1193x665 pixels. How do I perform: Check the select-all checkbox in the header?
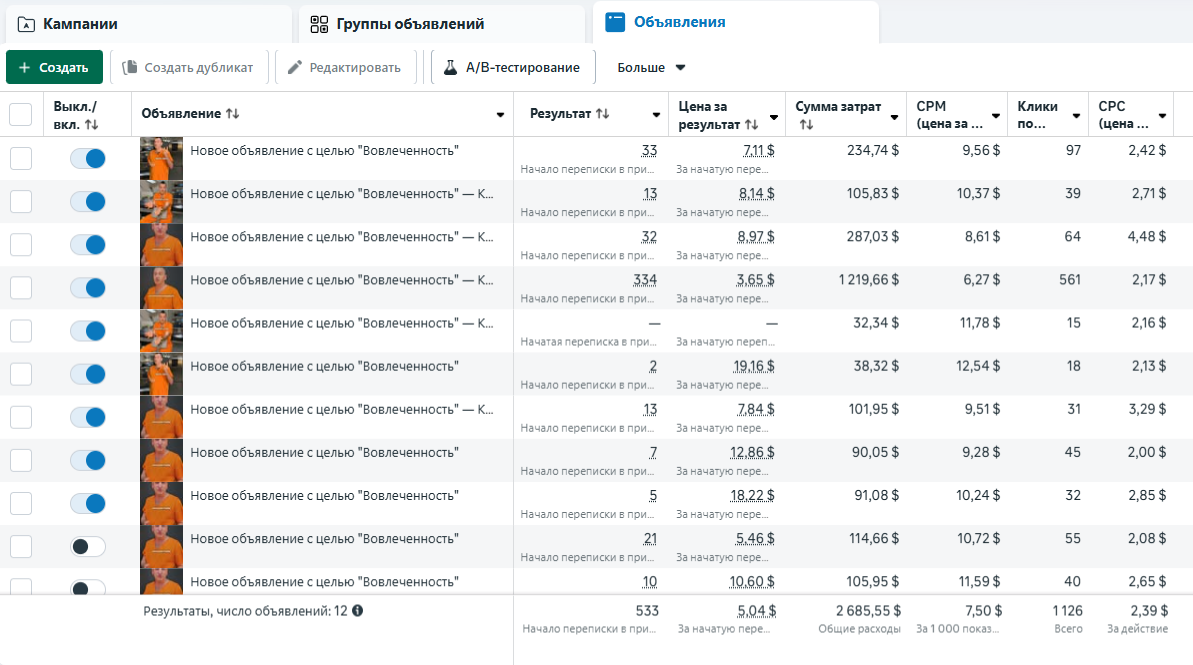tap(21, 113)
